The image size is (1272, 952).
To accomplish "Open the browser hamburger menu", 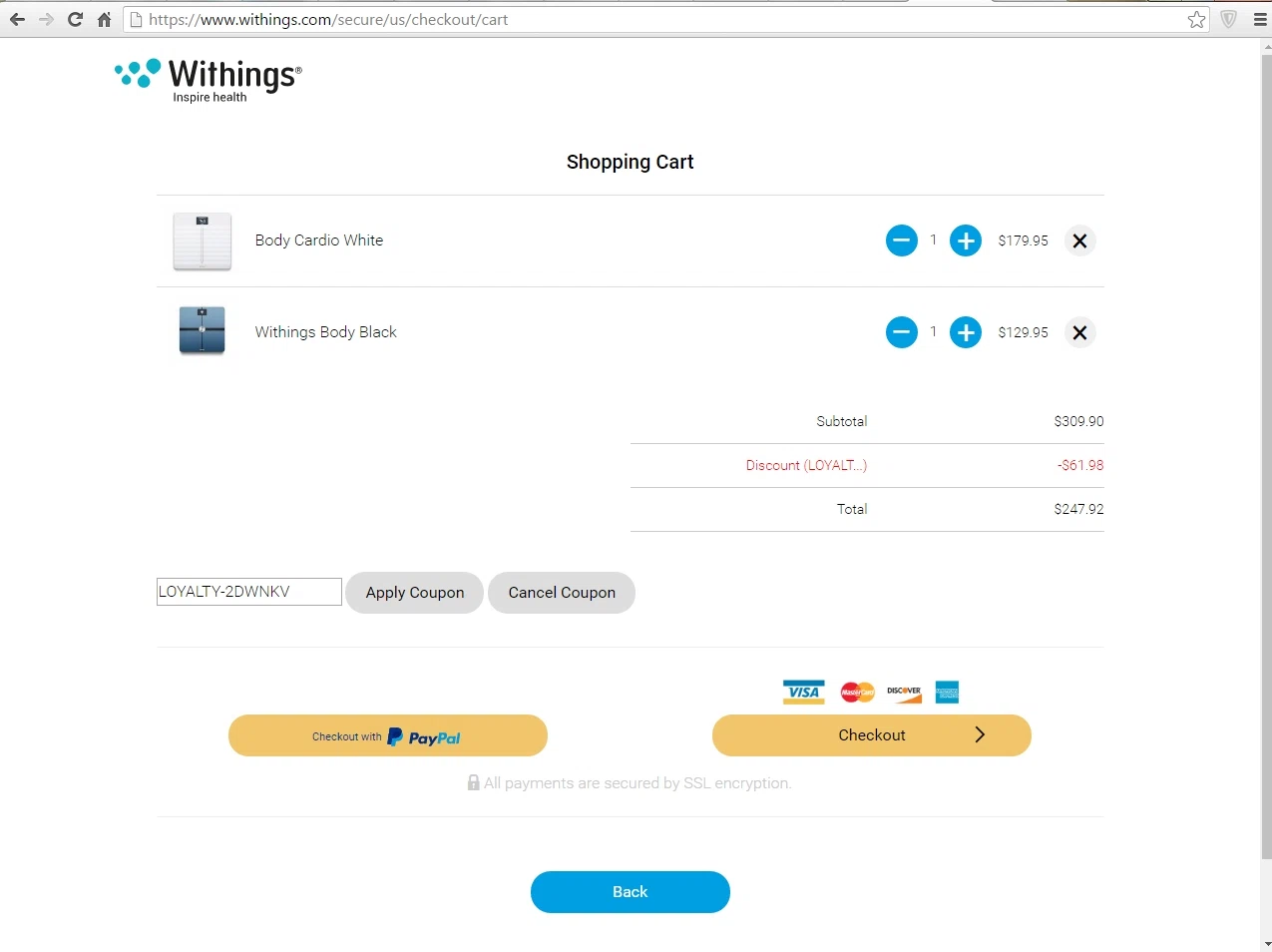I will (1260, 19).
